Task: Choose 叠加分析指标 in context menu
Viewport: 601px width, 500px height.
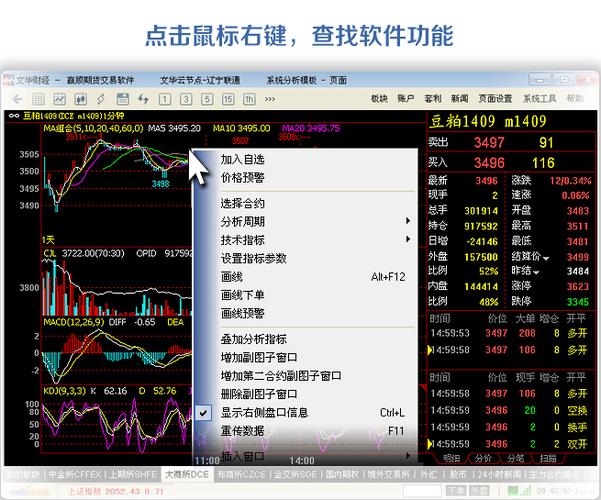Action: click(254, 339)
